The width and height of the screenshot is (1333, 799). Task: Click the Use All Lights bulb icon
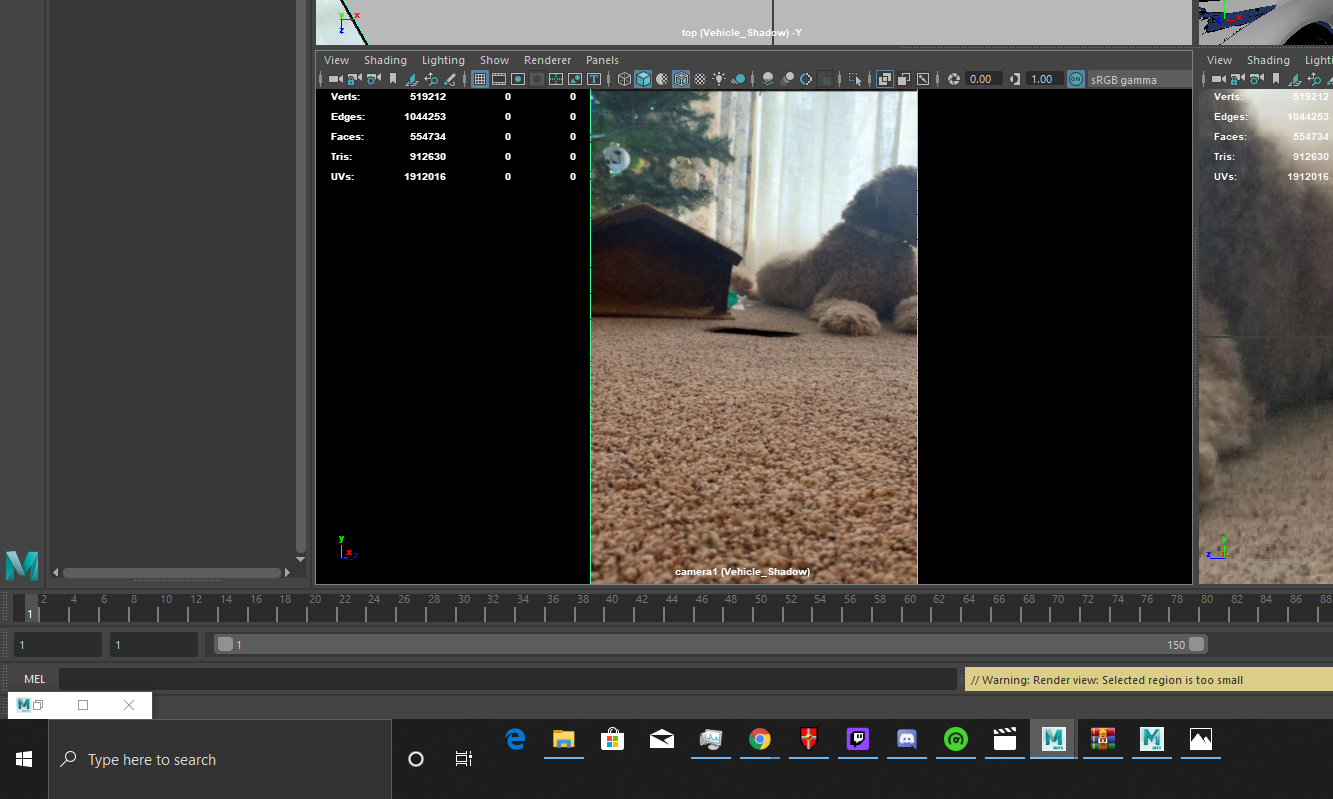[719, 79]
